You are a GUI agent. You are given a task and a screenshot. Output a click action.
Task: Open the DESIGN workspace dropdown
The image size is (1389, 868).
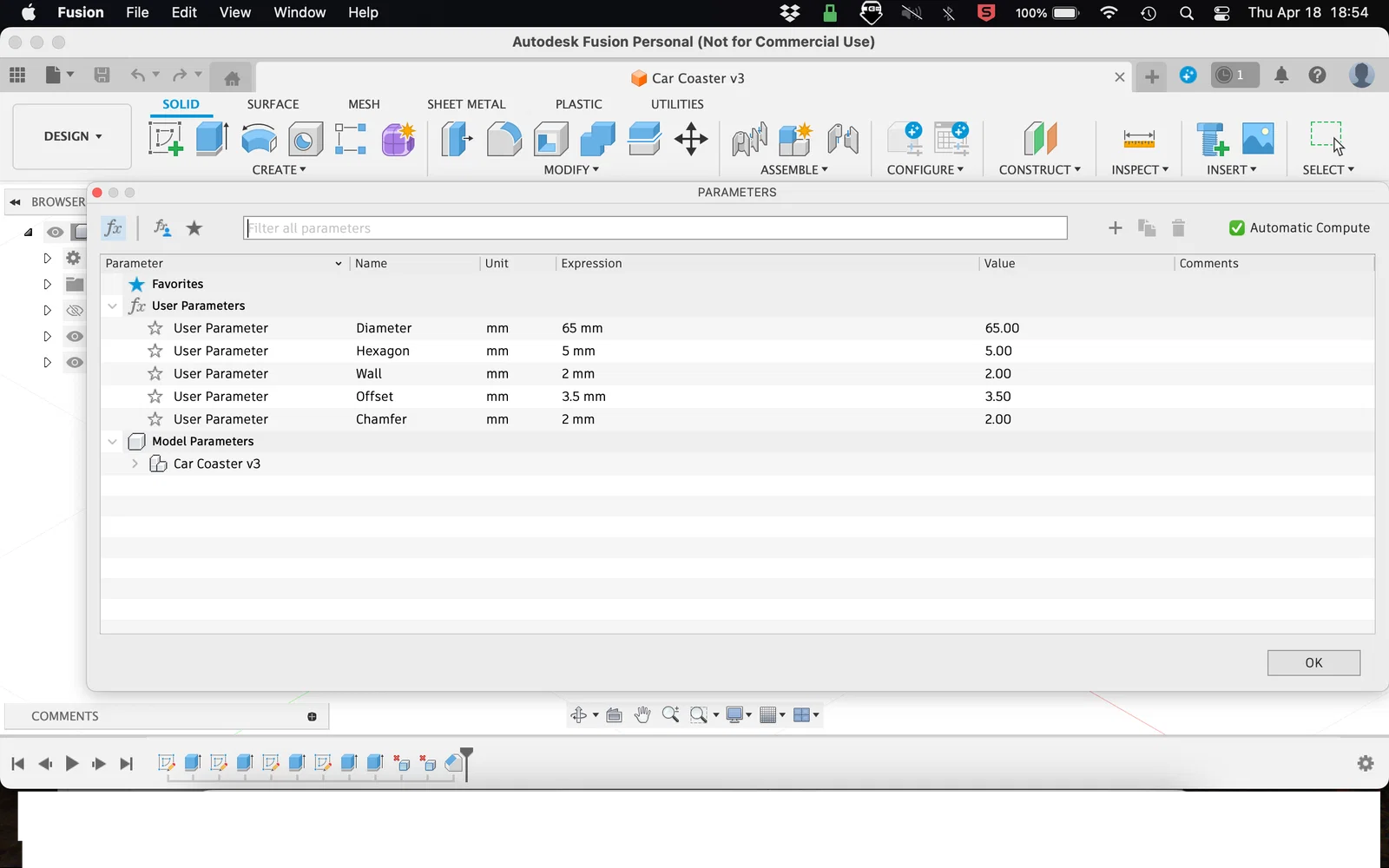click(72, 136)
